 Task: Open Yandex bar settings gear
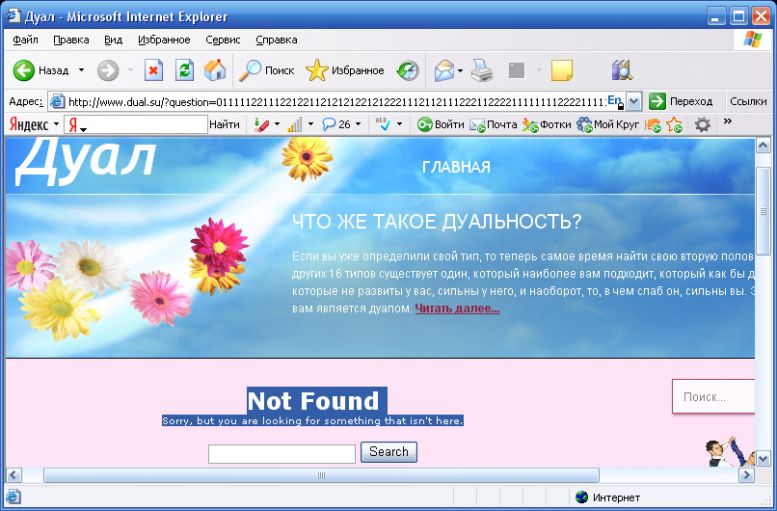pyautogui.click(x=702, y=124)
